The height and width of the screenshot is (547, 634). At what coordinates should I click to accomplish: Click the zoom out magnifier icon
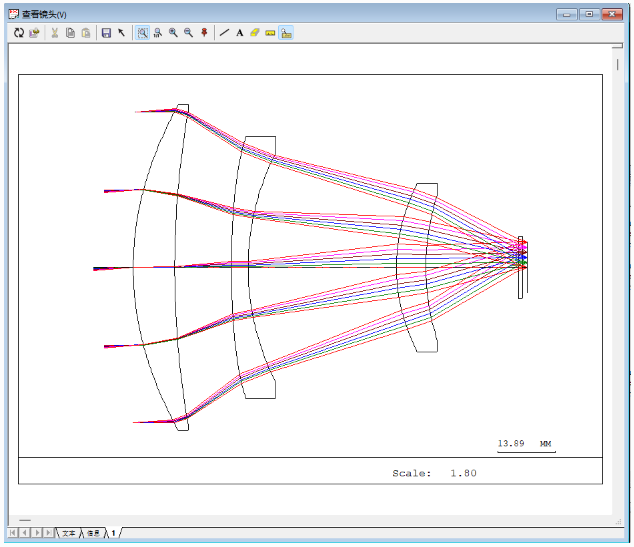pos(188,33)
